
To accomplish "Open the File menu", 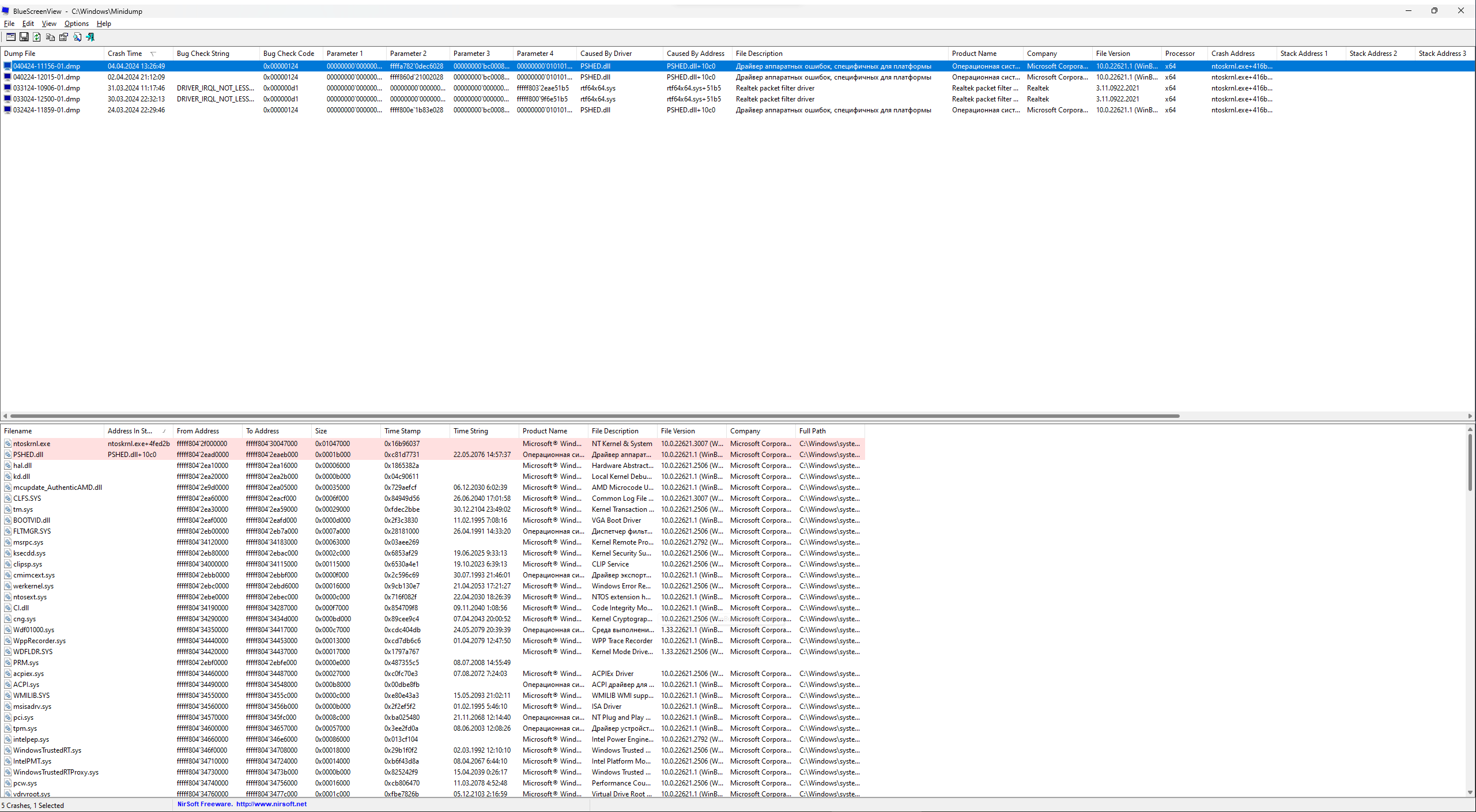I will point(9,24).
